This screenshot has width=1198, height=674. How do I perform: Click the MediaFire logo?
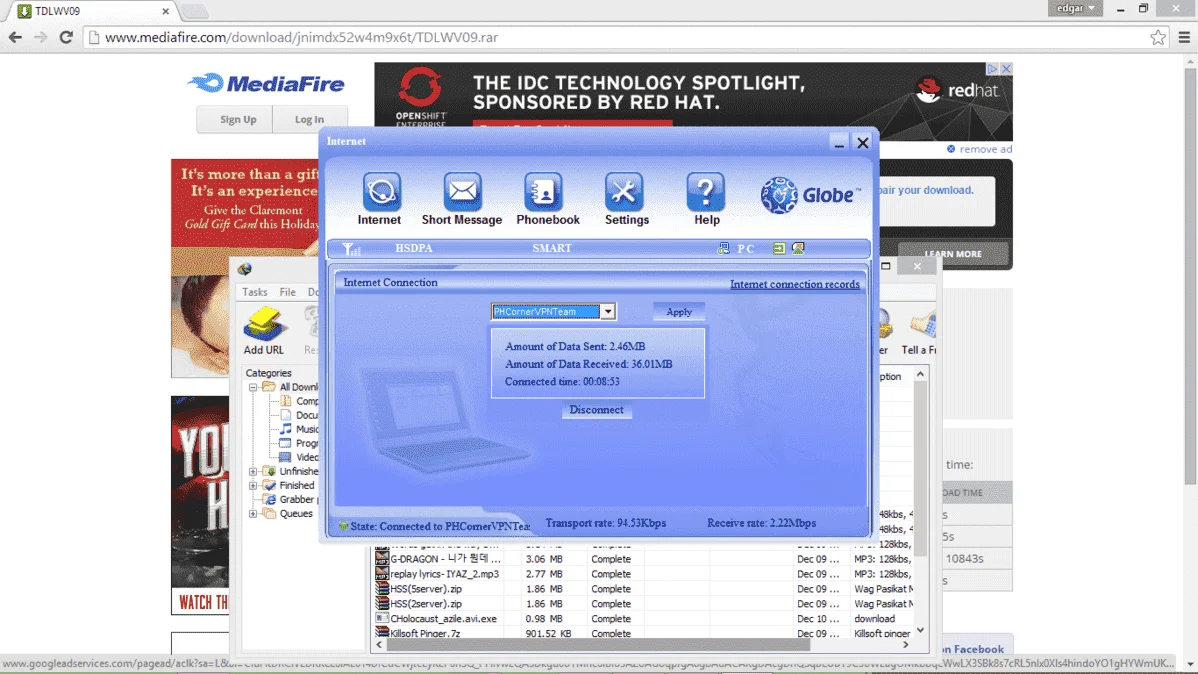tap(266, 83)
